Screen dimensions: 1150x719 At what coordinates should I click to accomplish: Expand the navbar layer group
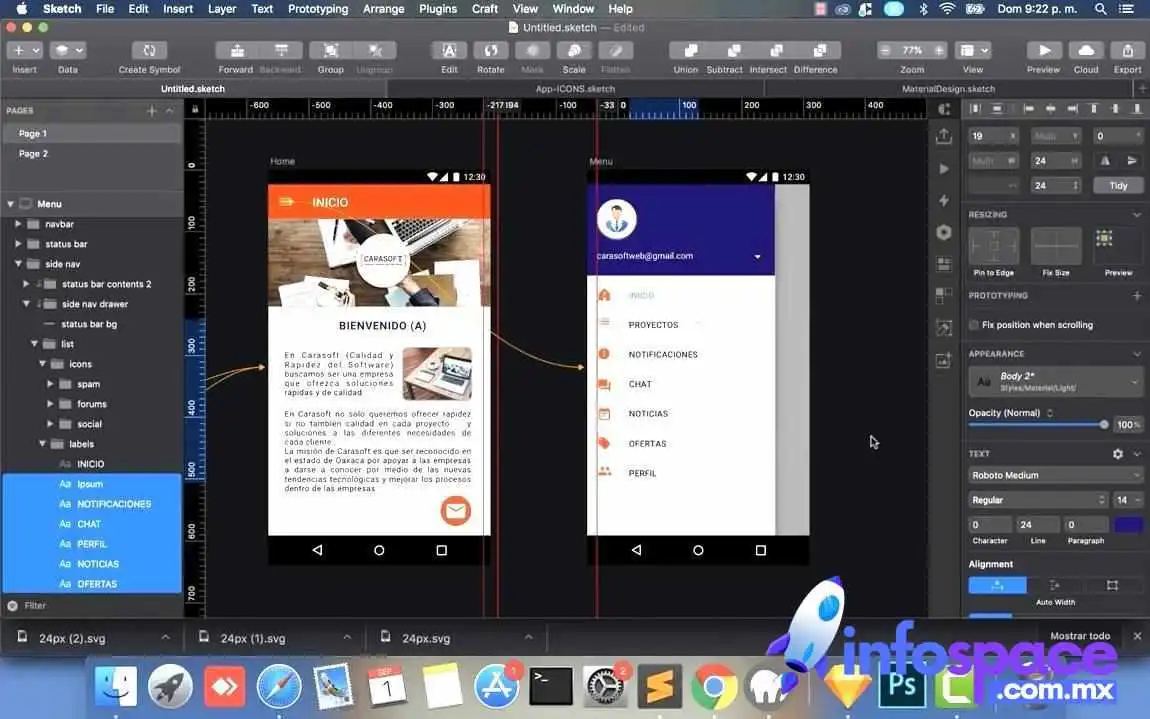click(x=18, y=224)
